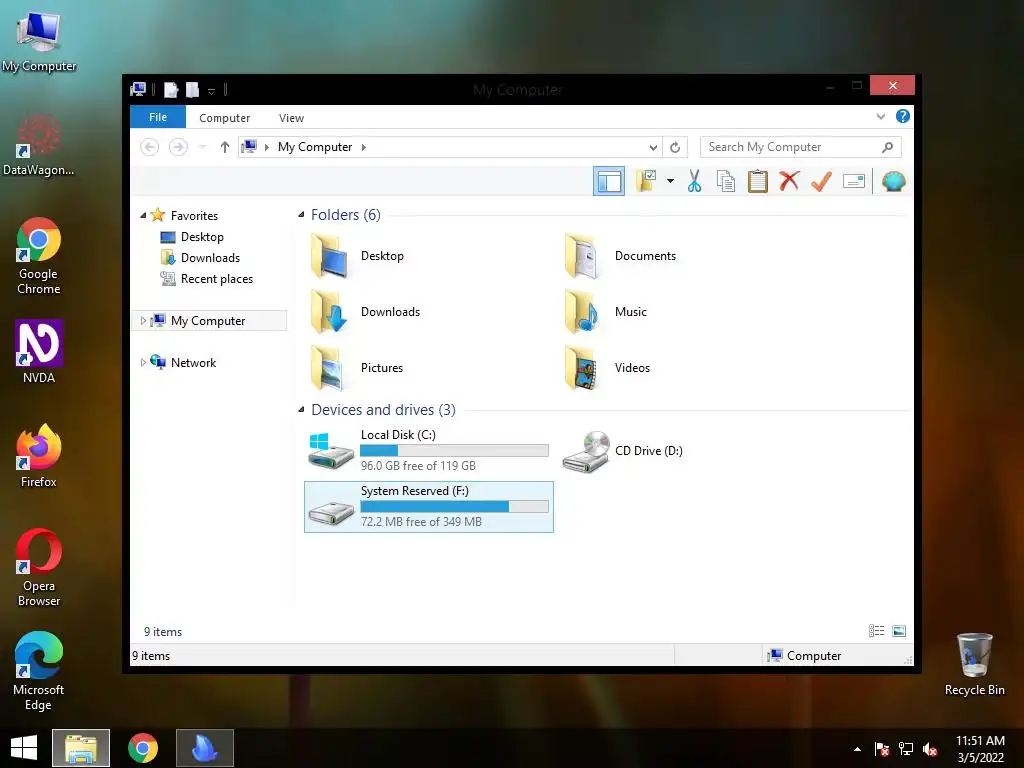Click the Classic Shell settings shell icon
The width and height of the screenshot is (1024, 768).
tap(893, 181)
